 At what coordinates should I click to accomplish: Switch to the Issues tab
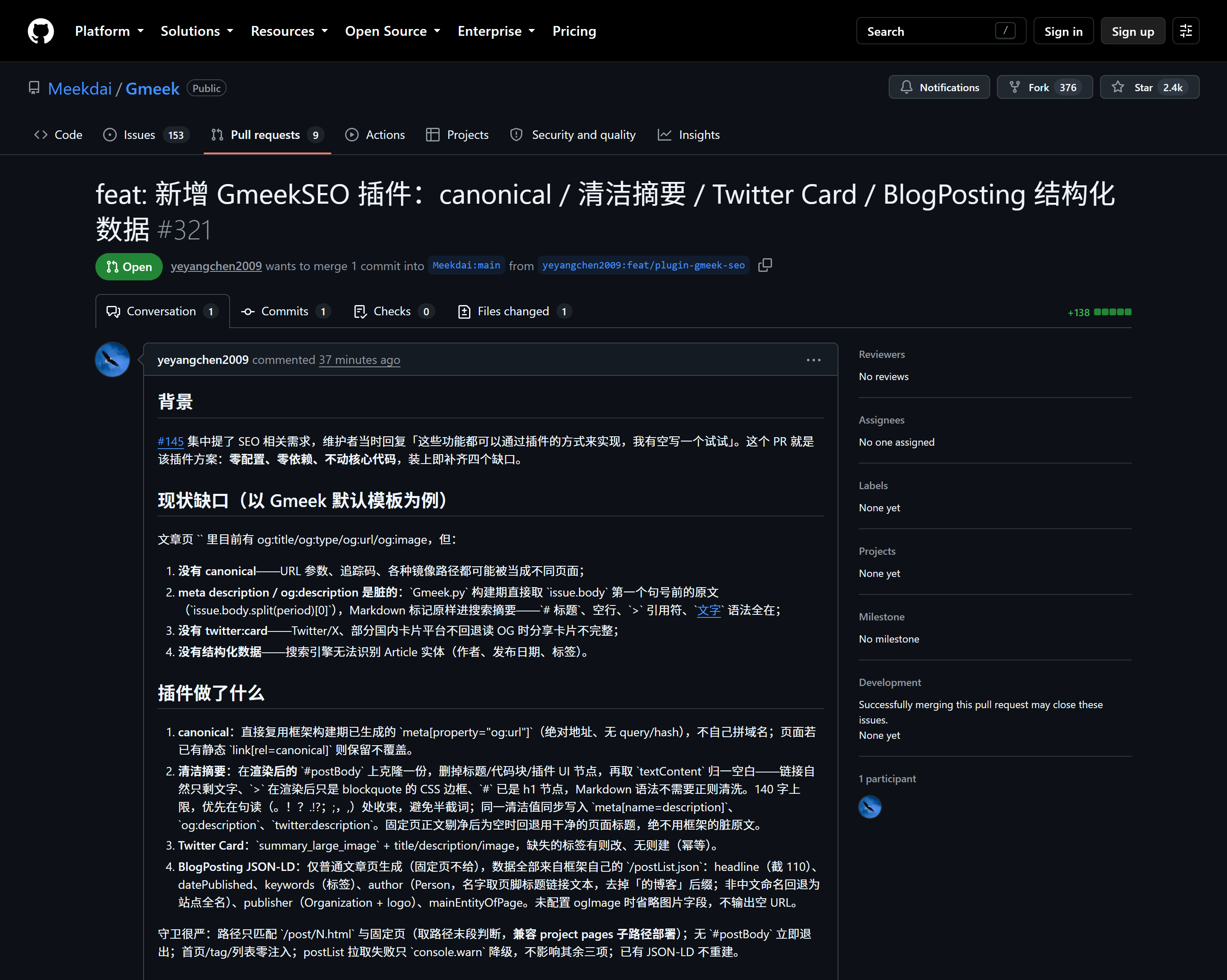pos(146,135)
